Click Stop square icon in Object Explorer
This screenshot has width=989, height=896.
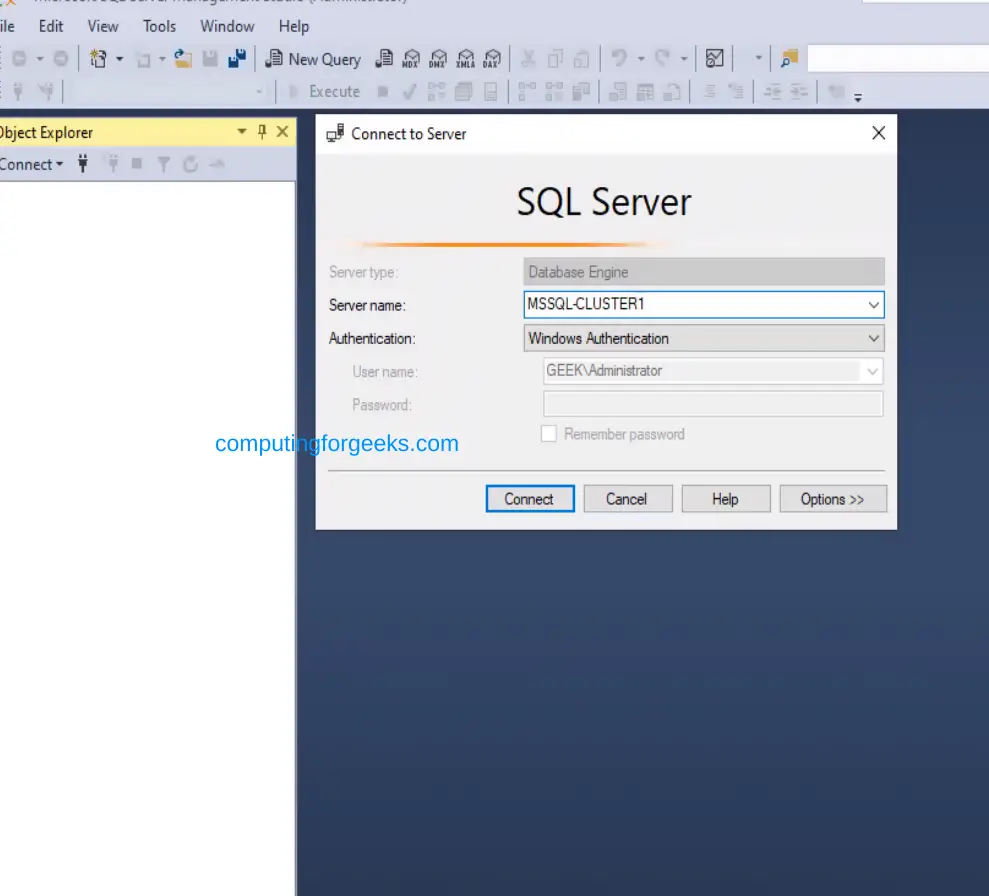(x=137, y=165)
